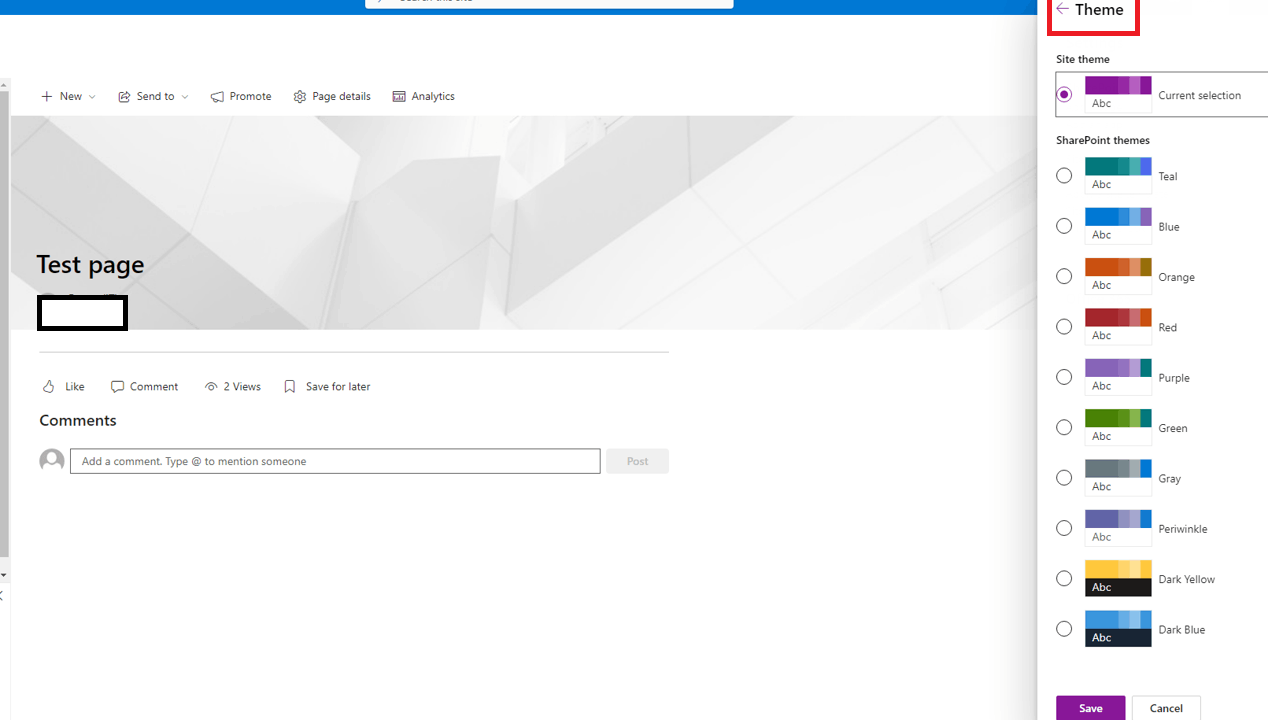The width and height of the screenshot is (1268, 720).
Task: Click the Comment label
Action: [x=154, y=386]
